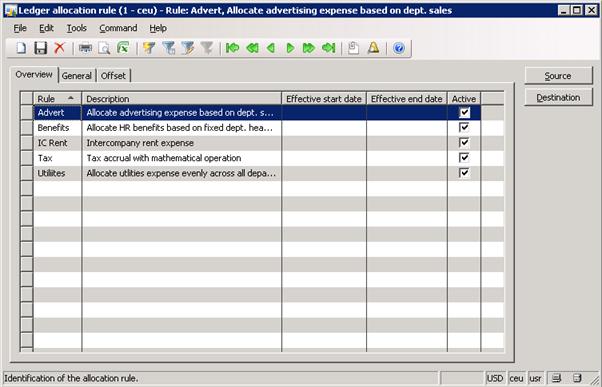
Task: Open print preview with the magnifier page icon
Action: (104, 48)
